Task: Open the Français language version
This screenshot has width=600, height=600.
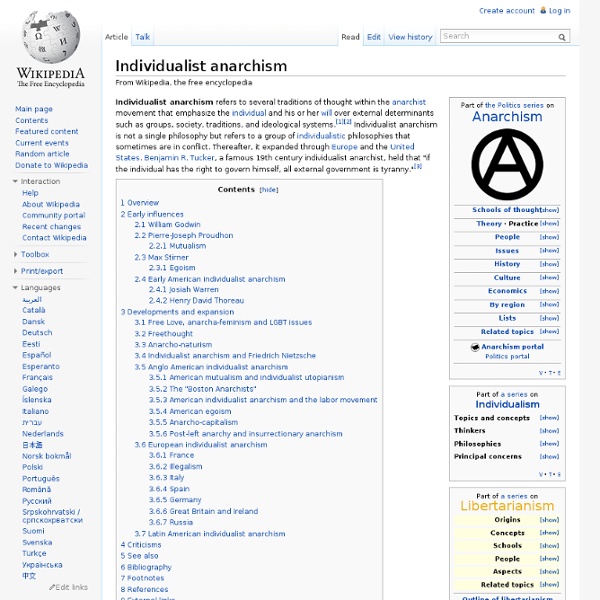Action: pyautogui.click(x=37, y=378)
